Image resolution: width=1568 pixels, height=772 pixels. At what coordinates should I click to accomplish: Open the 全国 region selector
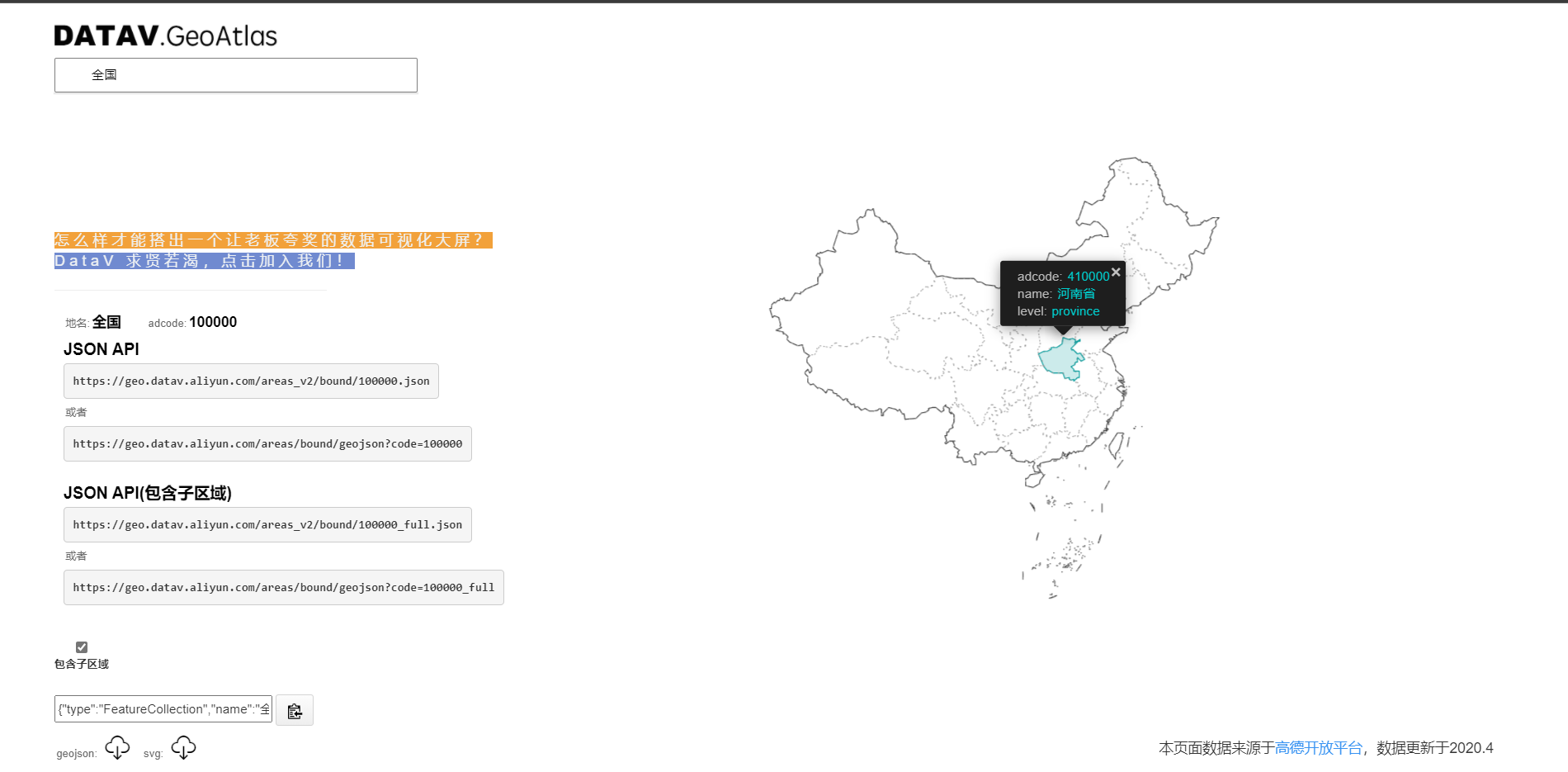click(x=235, y=75)
